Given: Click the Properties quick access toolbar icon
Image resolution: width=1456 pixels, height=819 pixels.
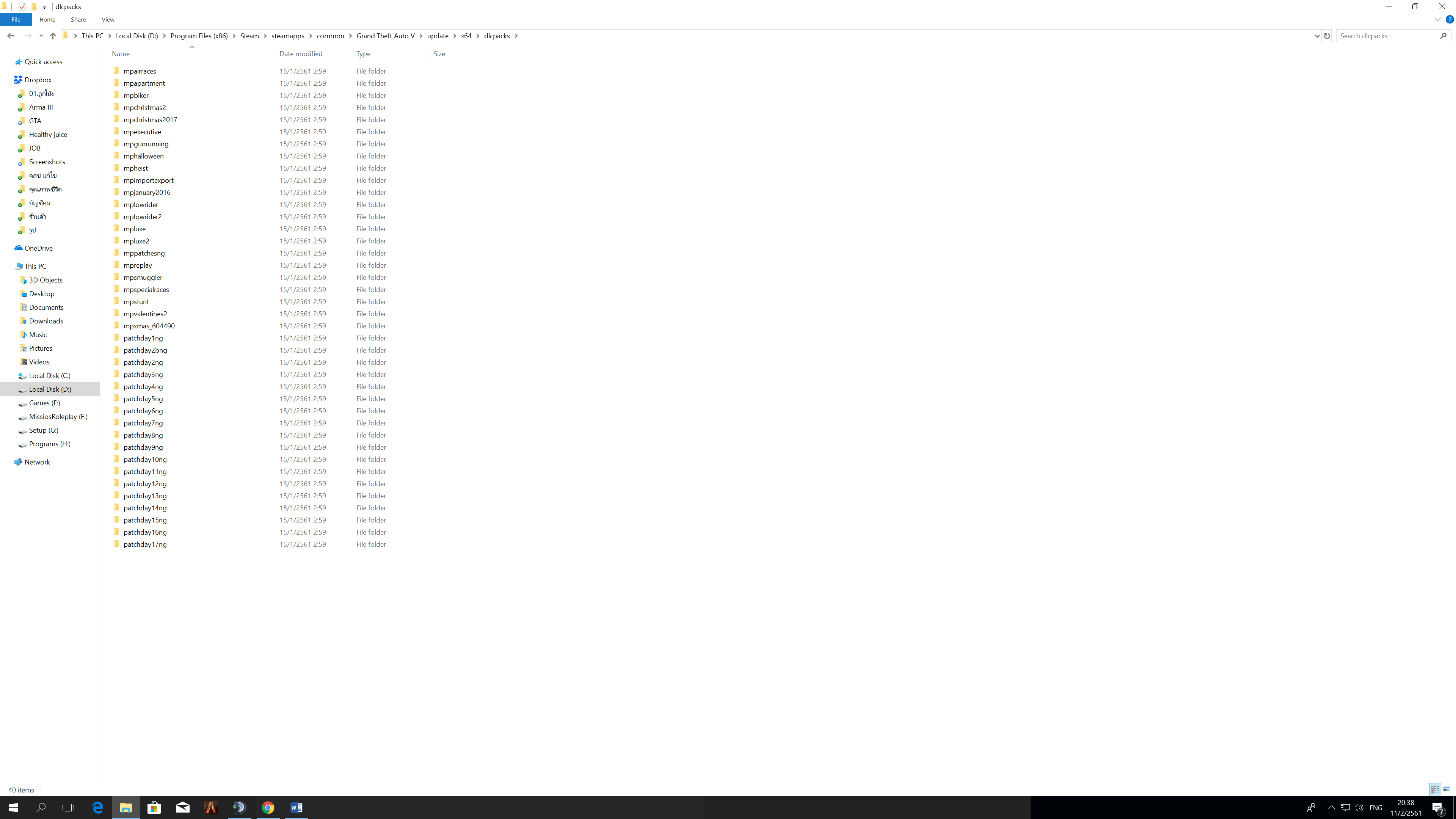Looking at the screenshot, I should point(22,7).
